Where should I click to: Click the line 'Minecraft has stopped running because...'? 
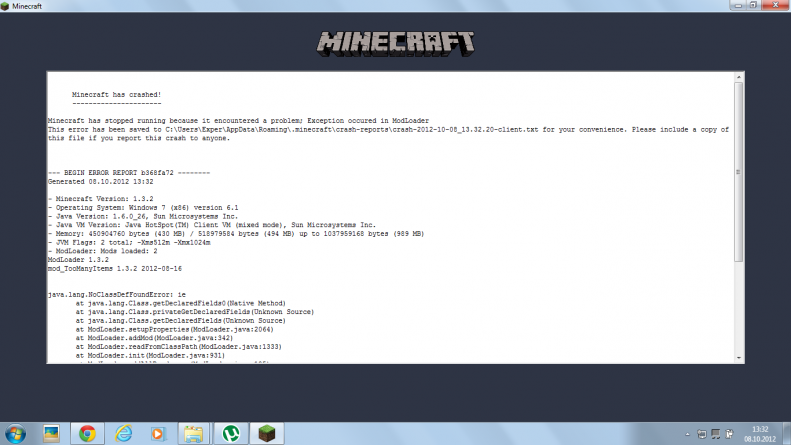point(238,121)
